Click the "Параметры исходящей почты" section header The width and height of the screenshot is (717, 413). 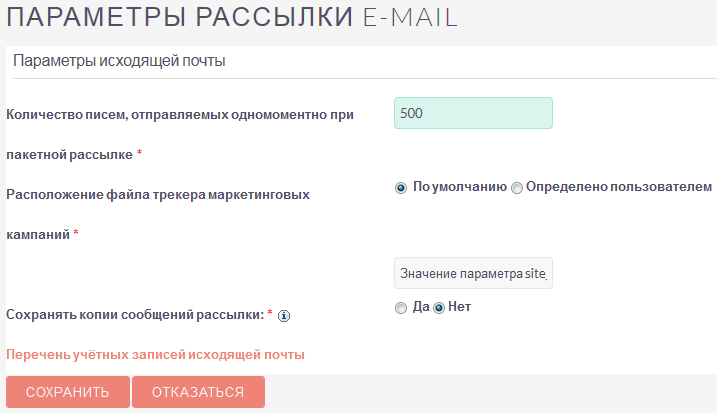tap(119, 61)
